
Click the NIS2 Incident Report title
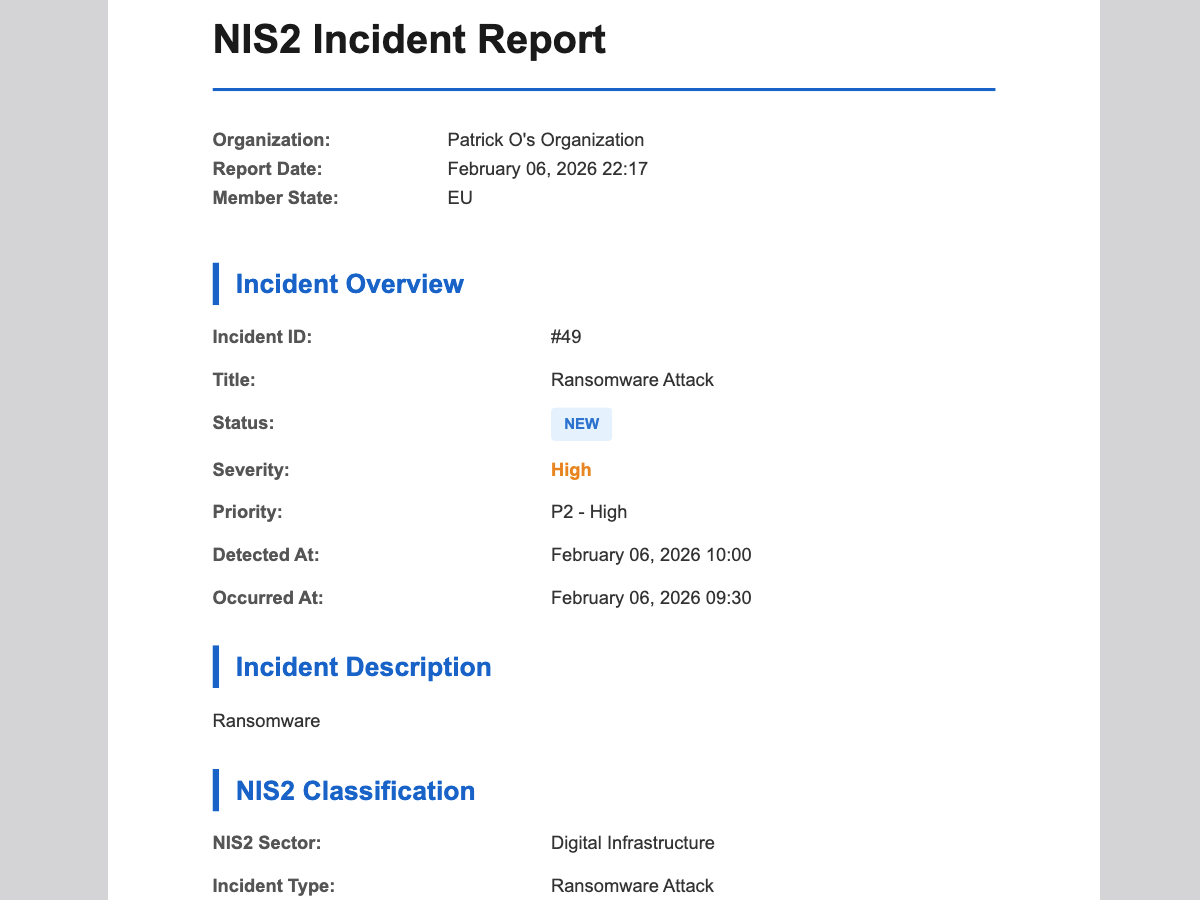coord(409,40)
